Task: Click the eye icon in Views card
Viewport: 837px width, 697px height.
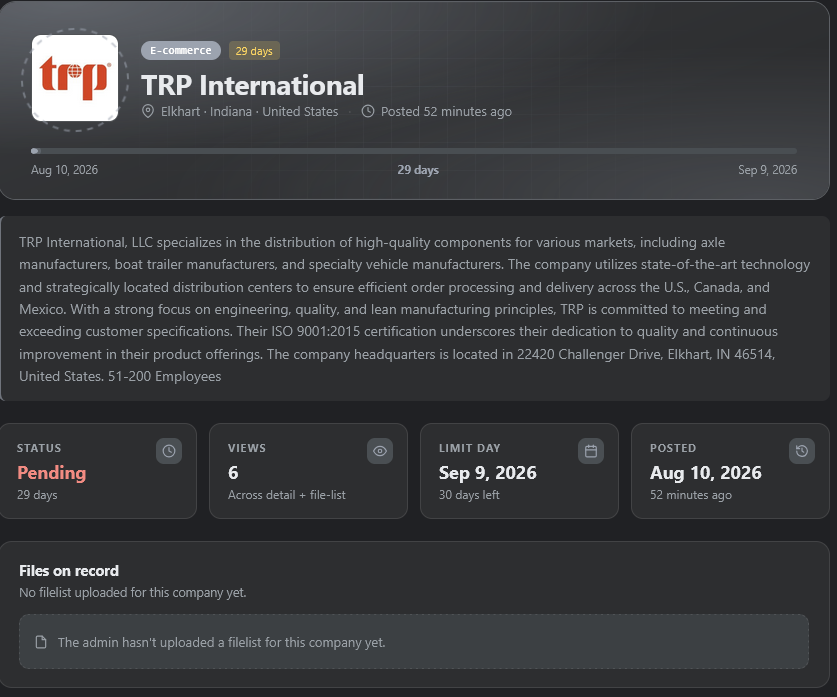Action: 380,451
